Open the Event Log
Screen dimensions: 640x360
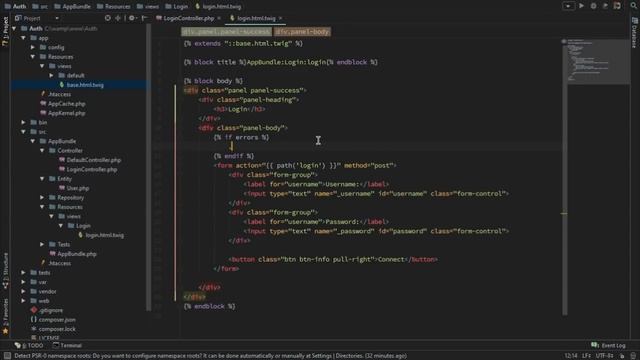coord(609,345)
